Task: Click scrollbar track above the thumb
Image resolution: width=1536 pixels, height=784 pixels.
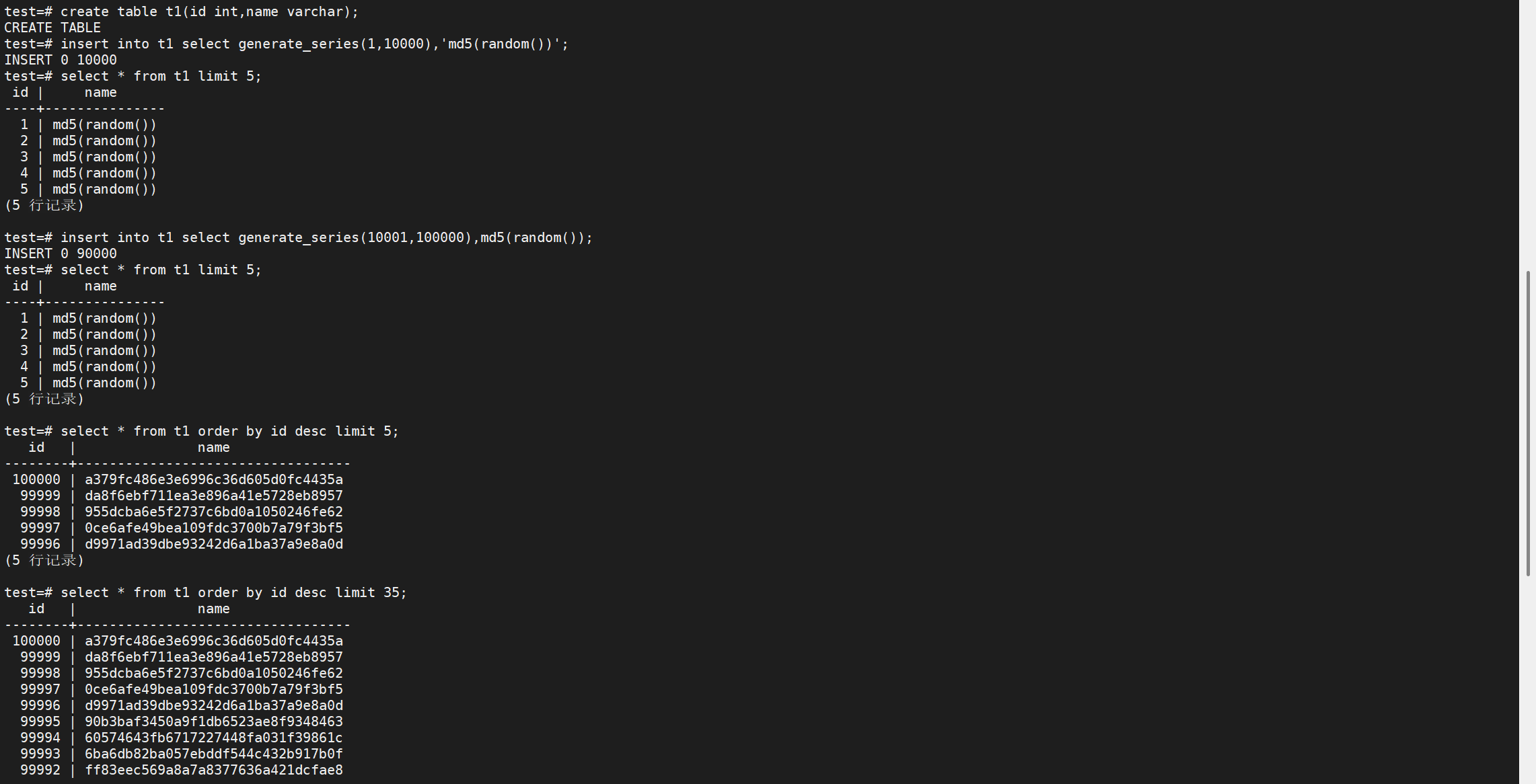Action: 1528,134
